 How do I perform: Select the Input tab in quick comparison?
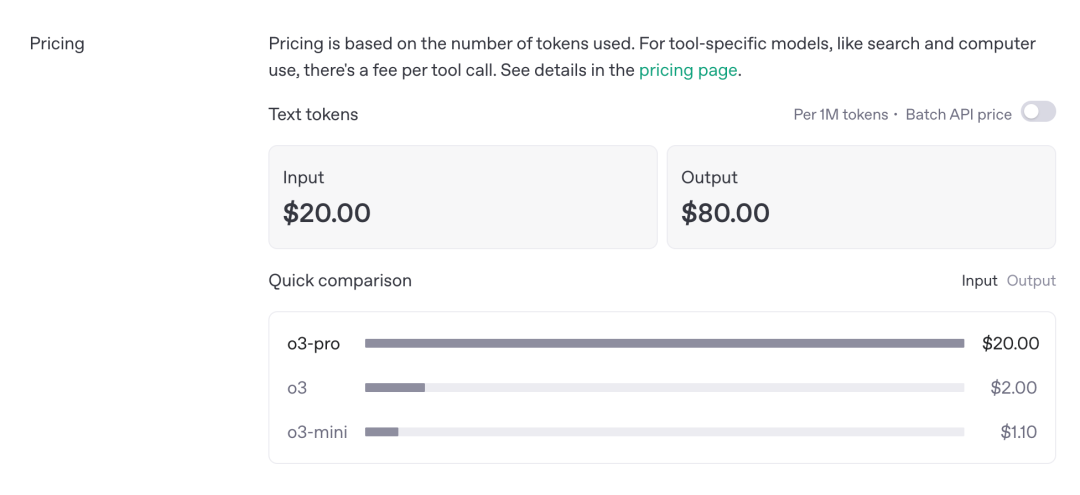979,281
